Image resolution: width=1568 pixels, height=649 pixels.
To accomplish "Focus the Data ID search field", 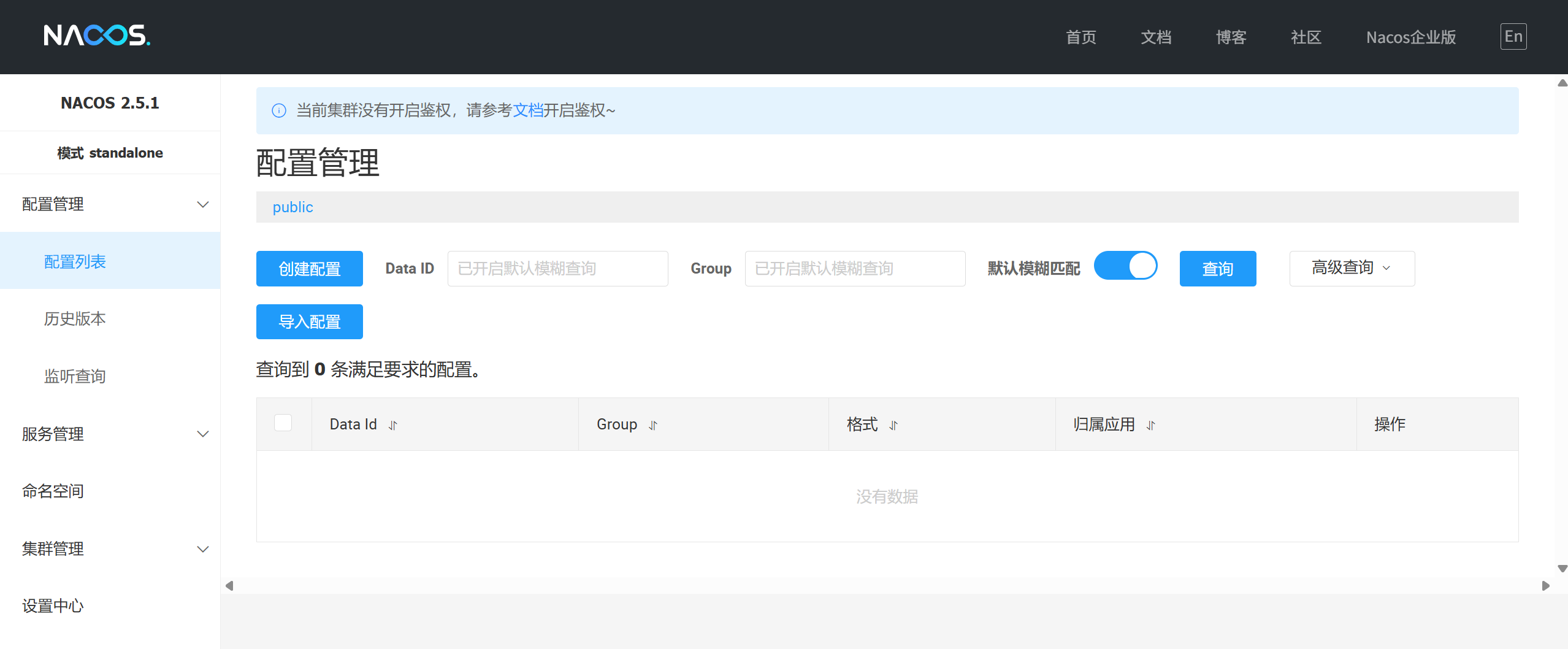I will tap(558, 269).
